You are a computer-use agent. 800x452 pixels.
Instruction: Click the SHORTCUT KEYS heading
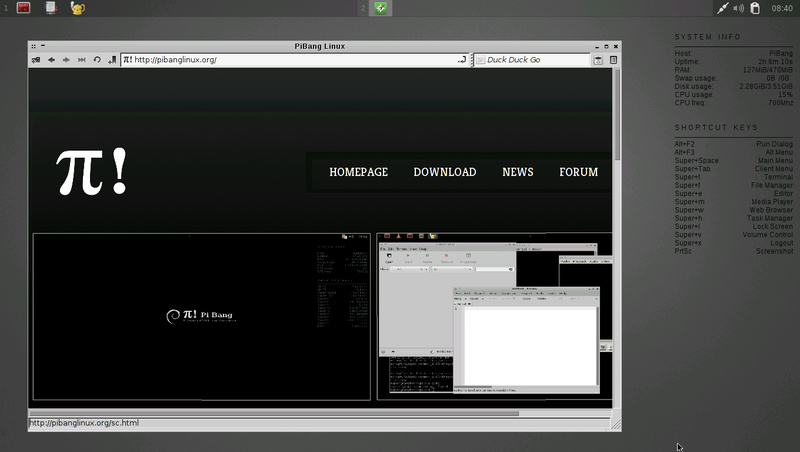(x=716, y=128)
